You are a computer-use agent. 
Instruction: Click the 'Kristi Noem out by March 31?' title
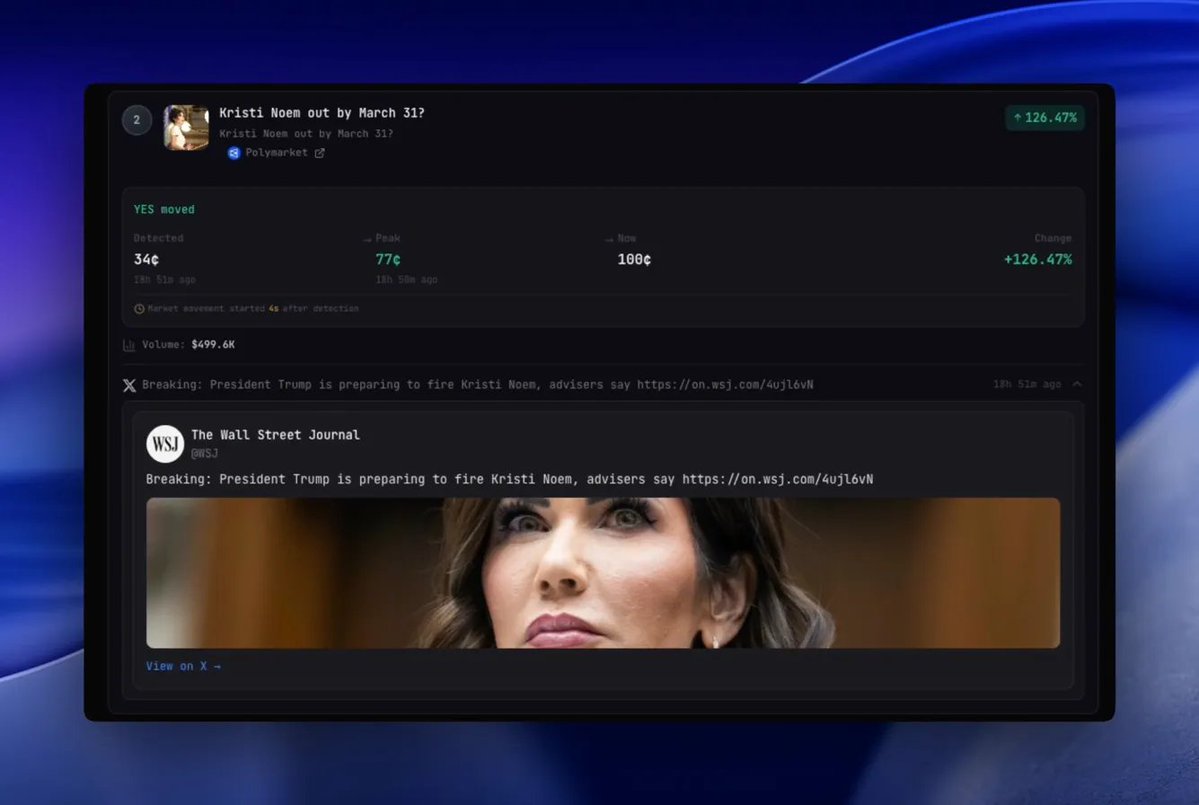tap(322, 113)
